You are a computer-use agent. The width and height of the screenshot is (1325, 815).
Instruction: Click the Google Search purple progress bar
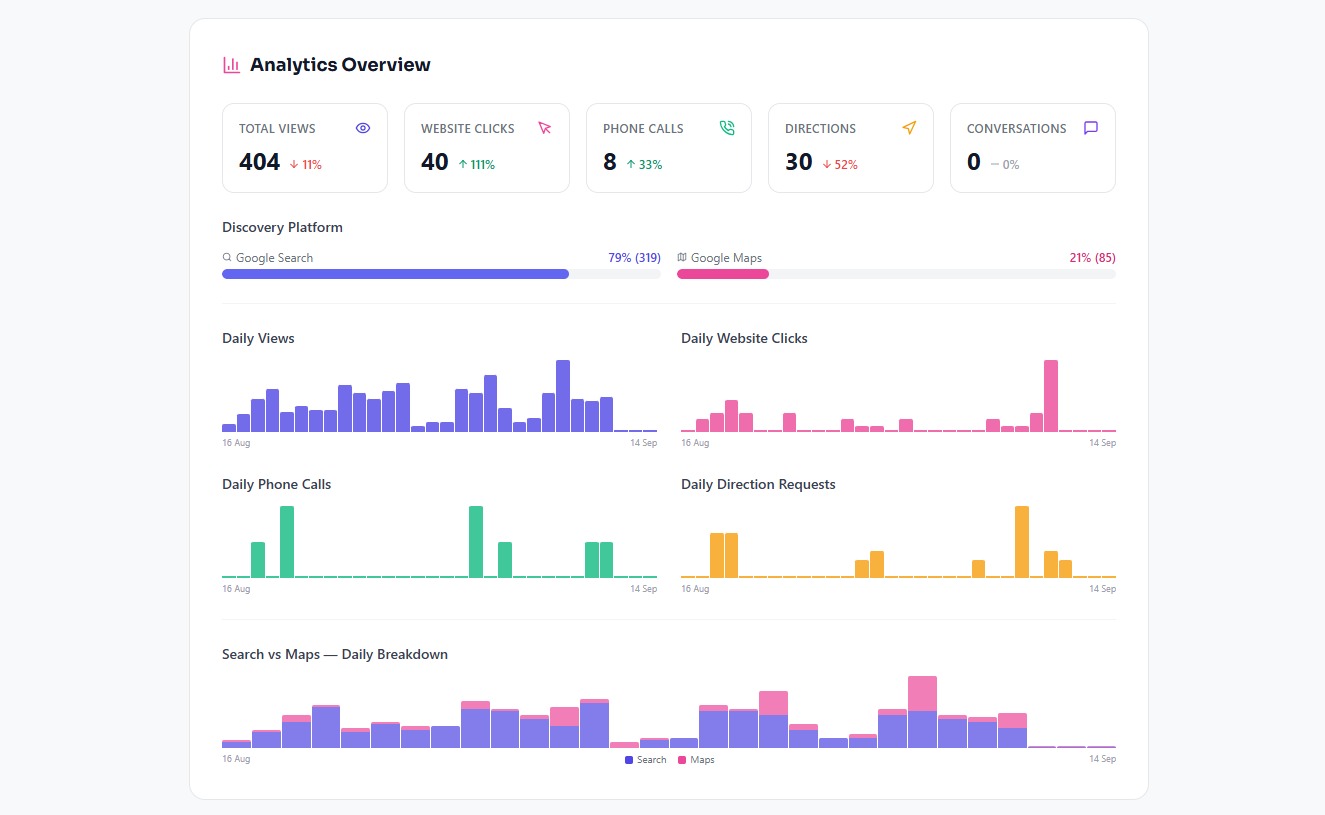395,274
